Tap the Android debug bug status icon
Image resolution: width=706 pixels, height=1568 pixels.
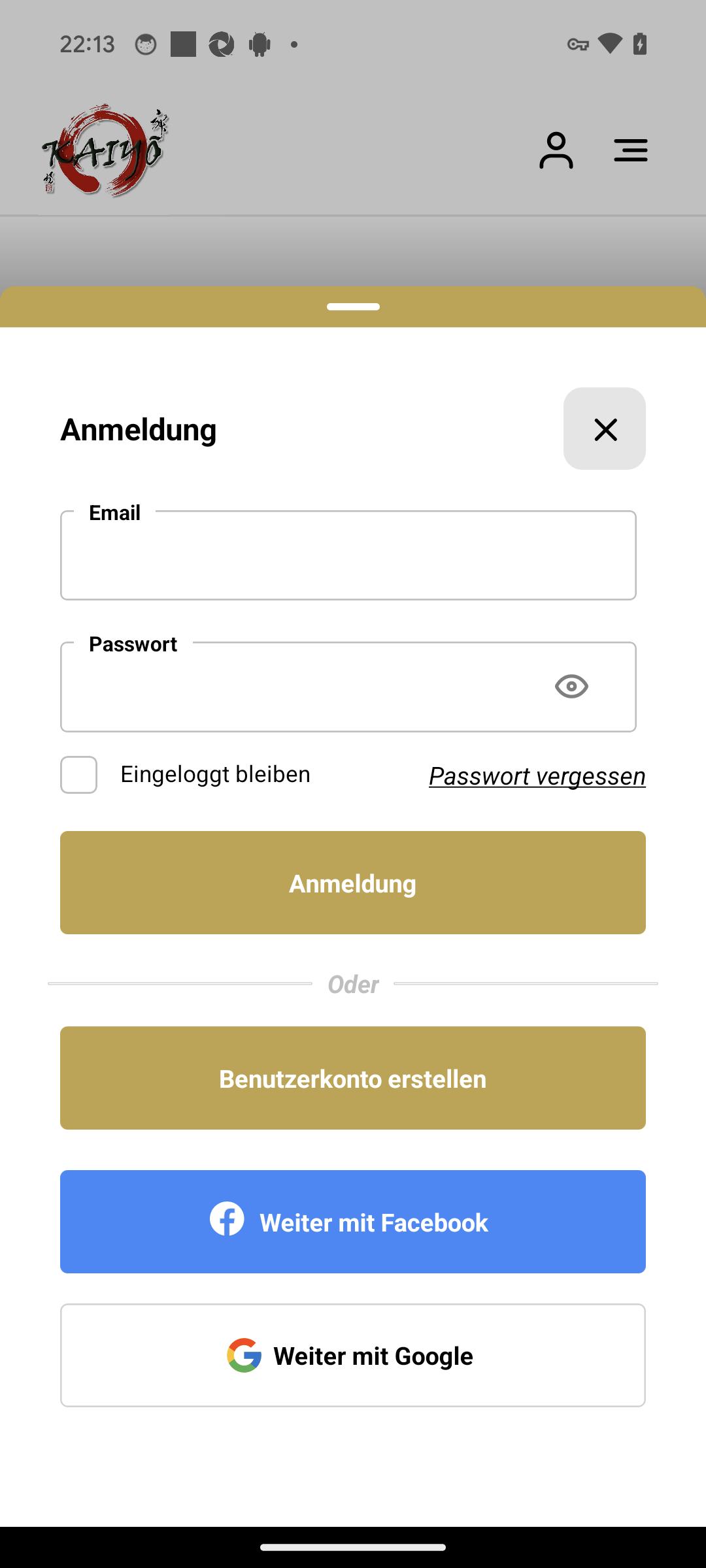pyautogui.click(x=260, y=44)
